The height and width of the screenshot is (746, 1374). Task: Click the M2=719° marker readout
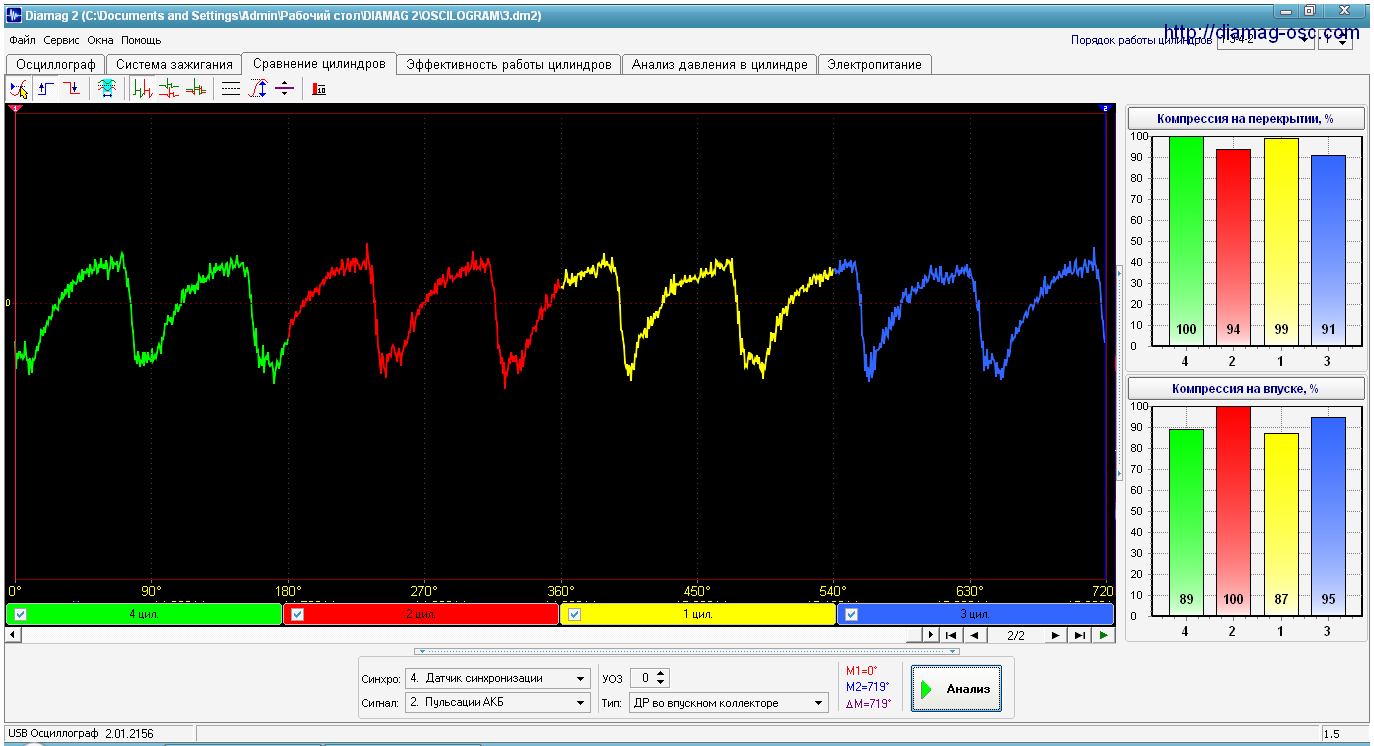point(867,687)
